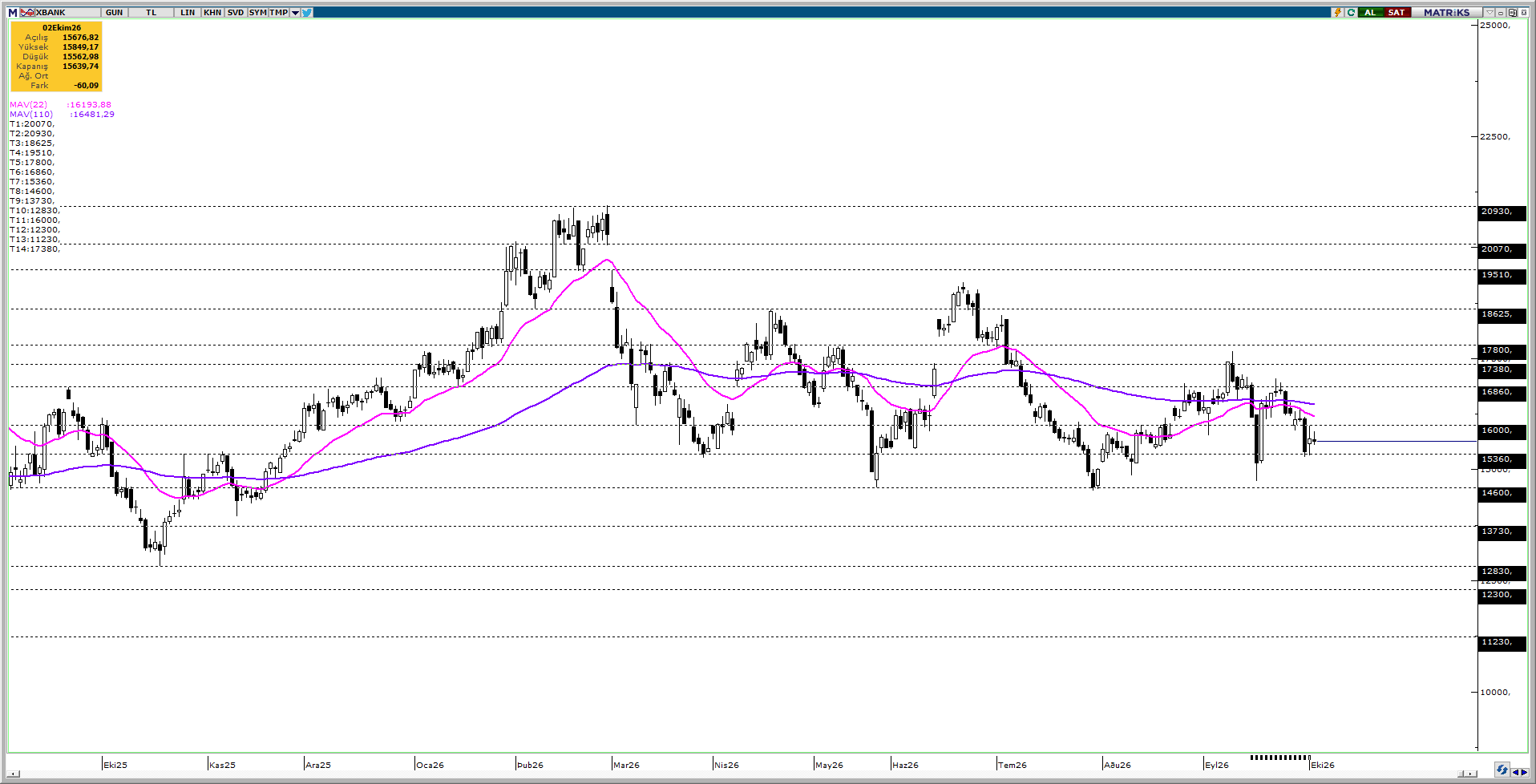This screenshot has height=784, width=1536.
Task: Open the chart type icon beside XBANK
Action: pos(27,13)
